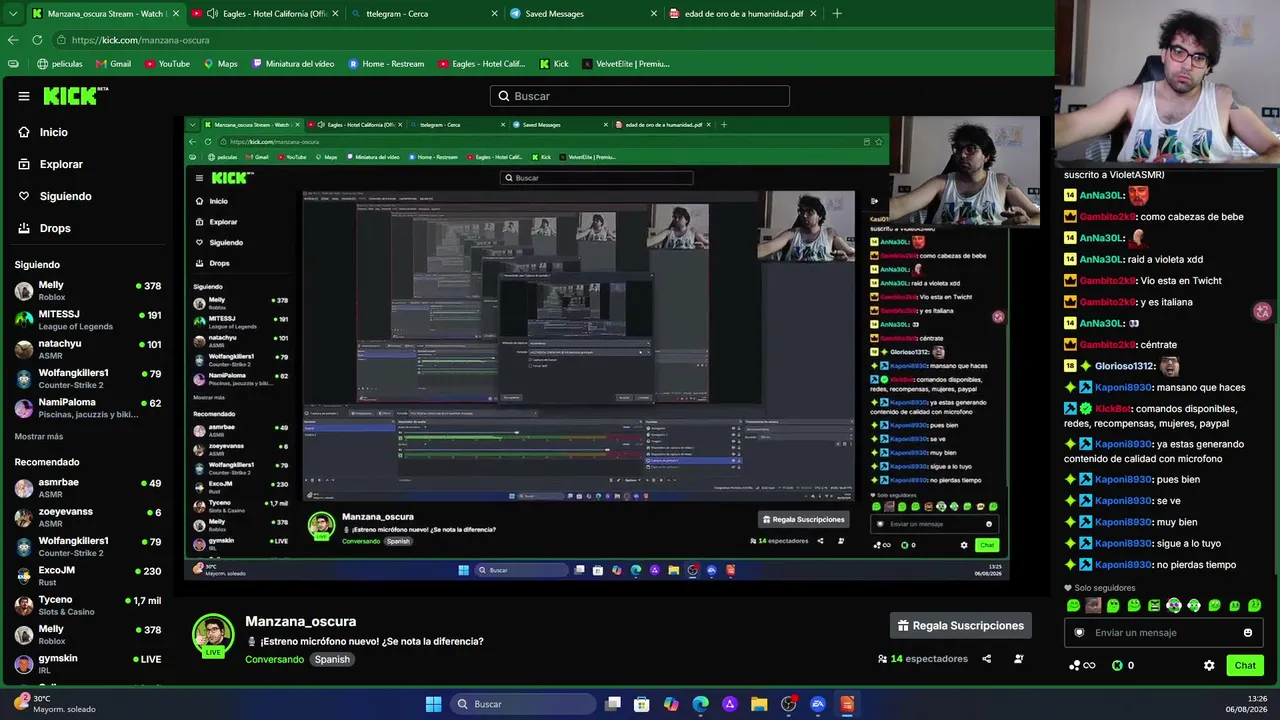
Task: Open the Gmail bookmark
Action: (x=113, y=64)
